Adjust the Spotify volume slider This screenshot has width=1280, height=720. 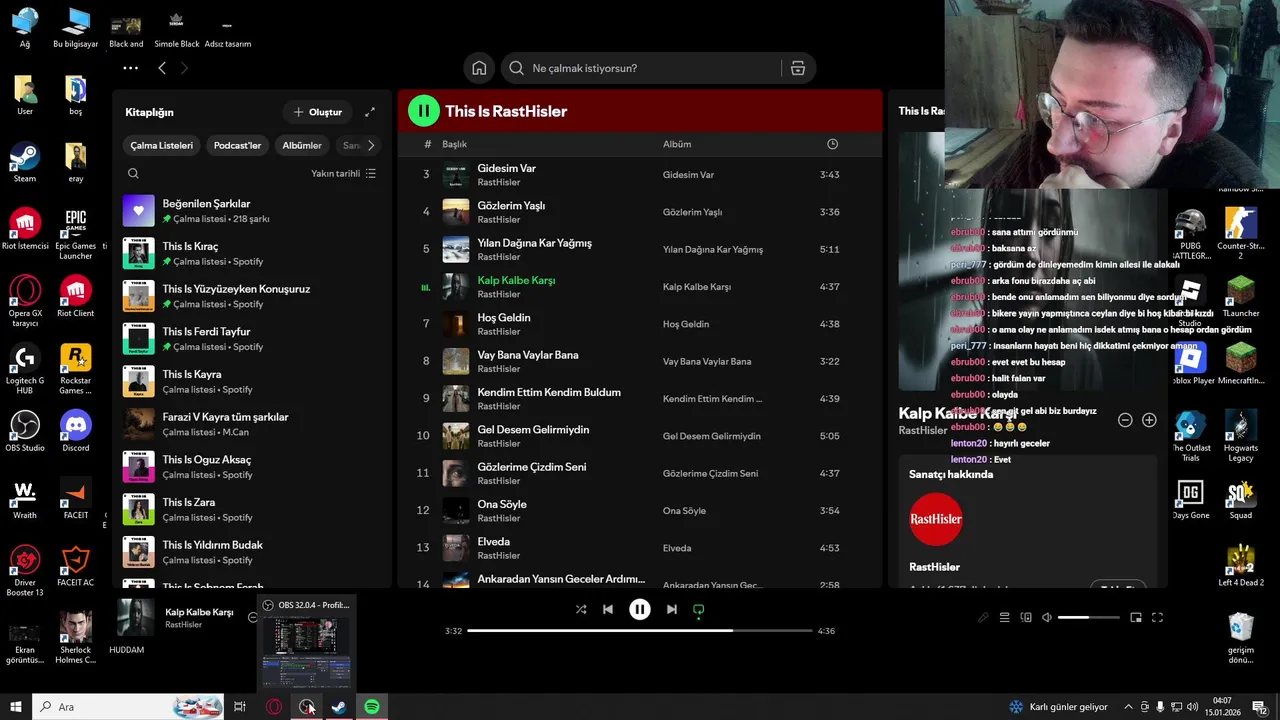[x=1089, y=618]
